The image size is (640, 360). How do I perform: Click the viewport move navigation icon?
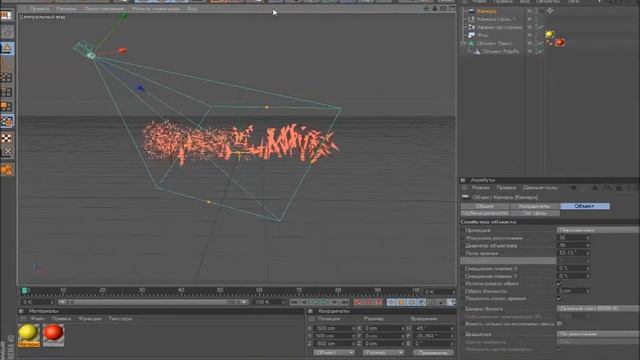pos(426,8)
